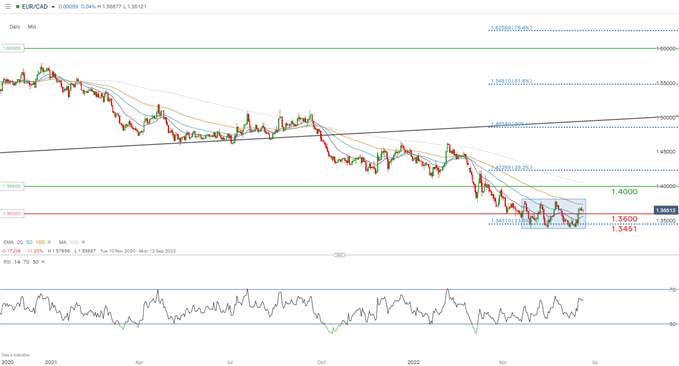Remove the EMA indicator with its X
This screenshot has width=679, height=366.
tap(49, 242)
